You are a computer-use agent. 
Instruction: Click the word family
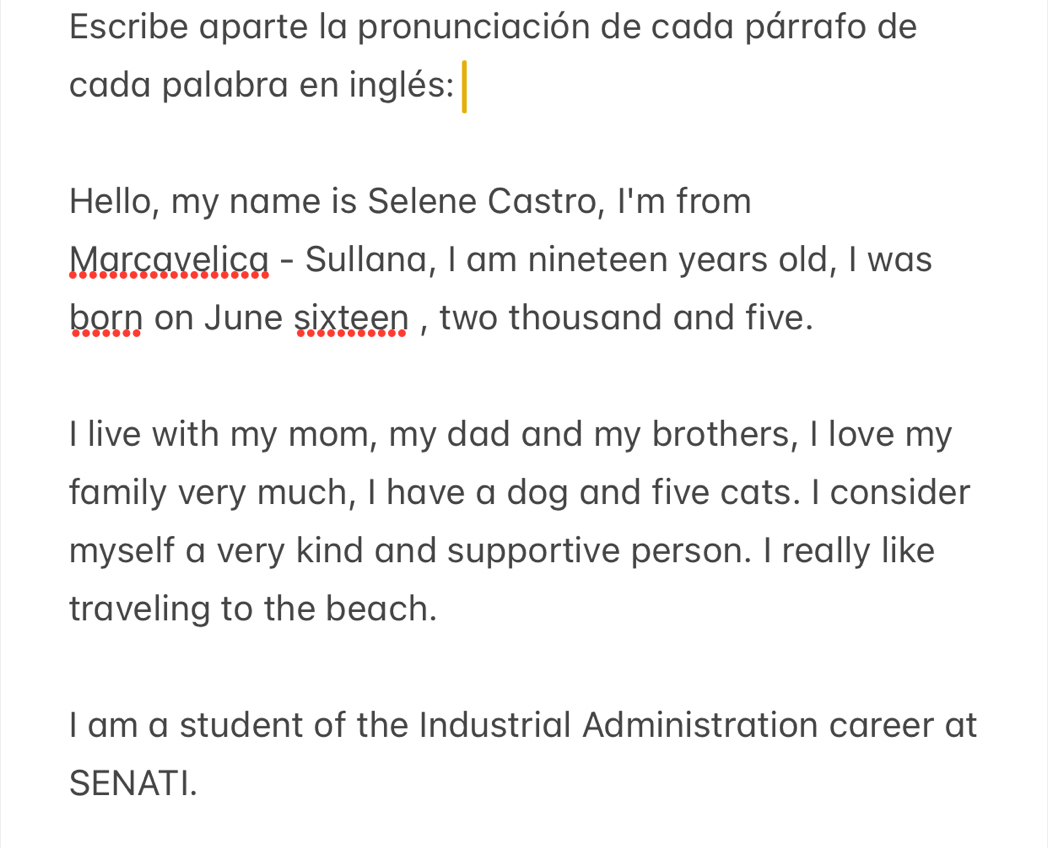point(121,493)
